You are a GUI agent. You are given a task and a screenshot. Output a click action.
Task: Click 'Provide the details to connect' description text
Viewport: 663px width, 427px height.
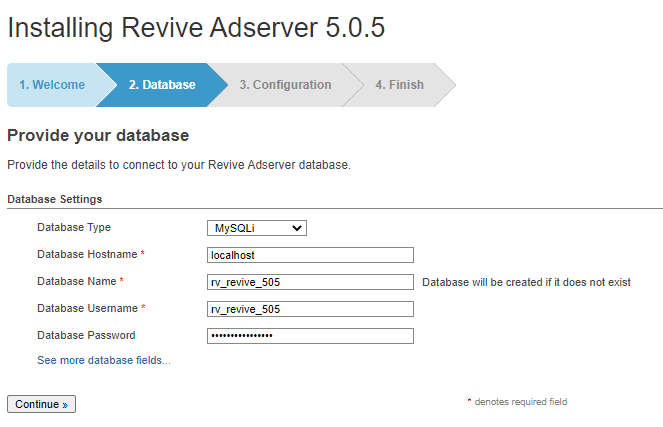(x=179, y=164)
